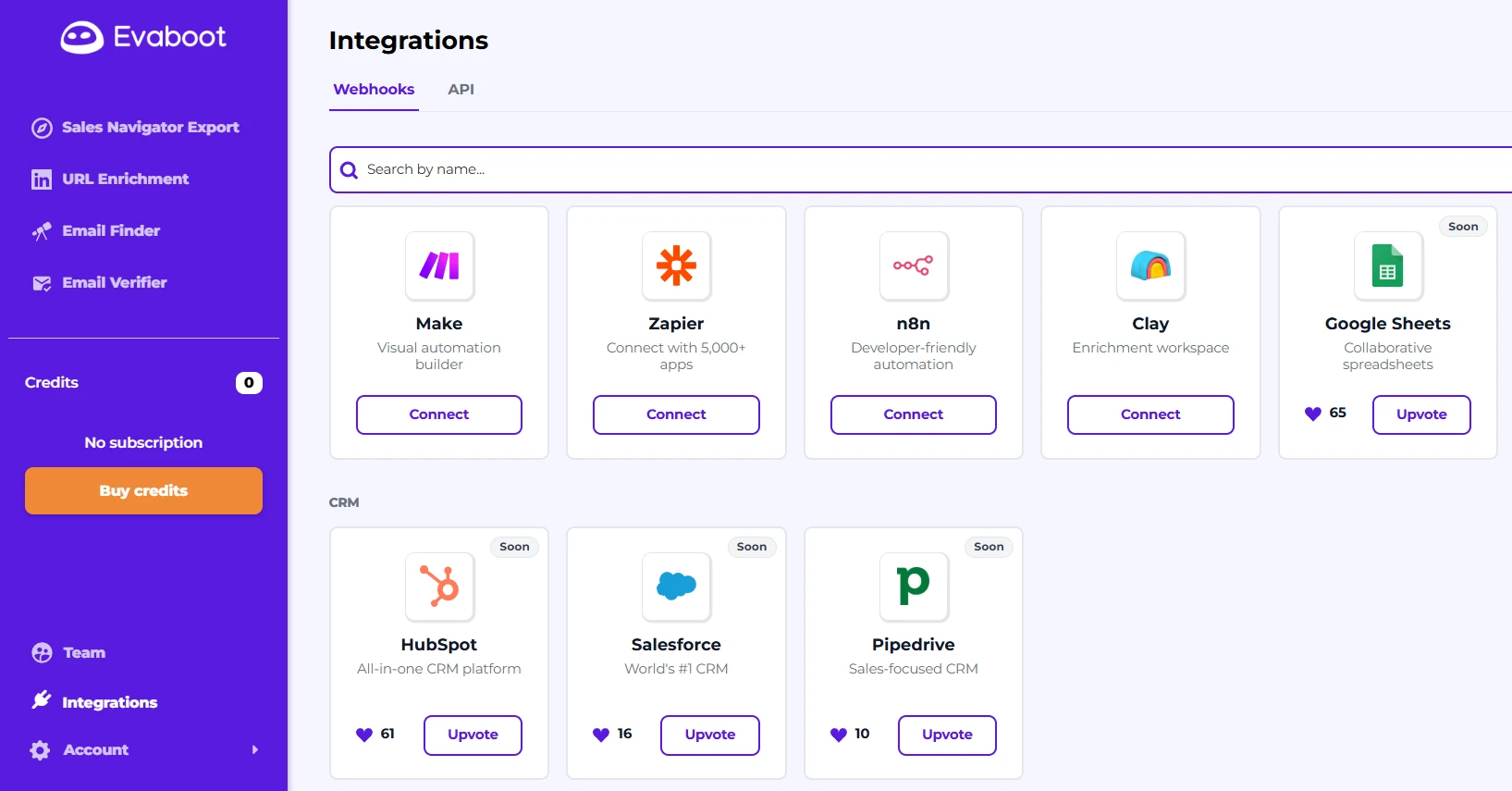Click the 'Credits' label in sidebar
The image size is (1512, 791).
(x=52, y=383)
